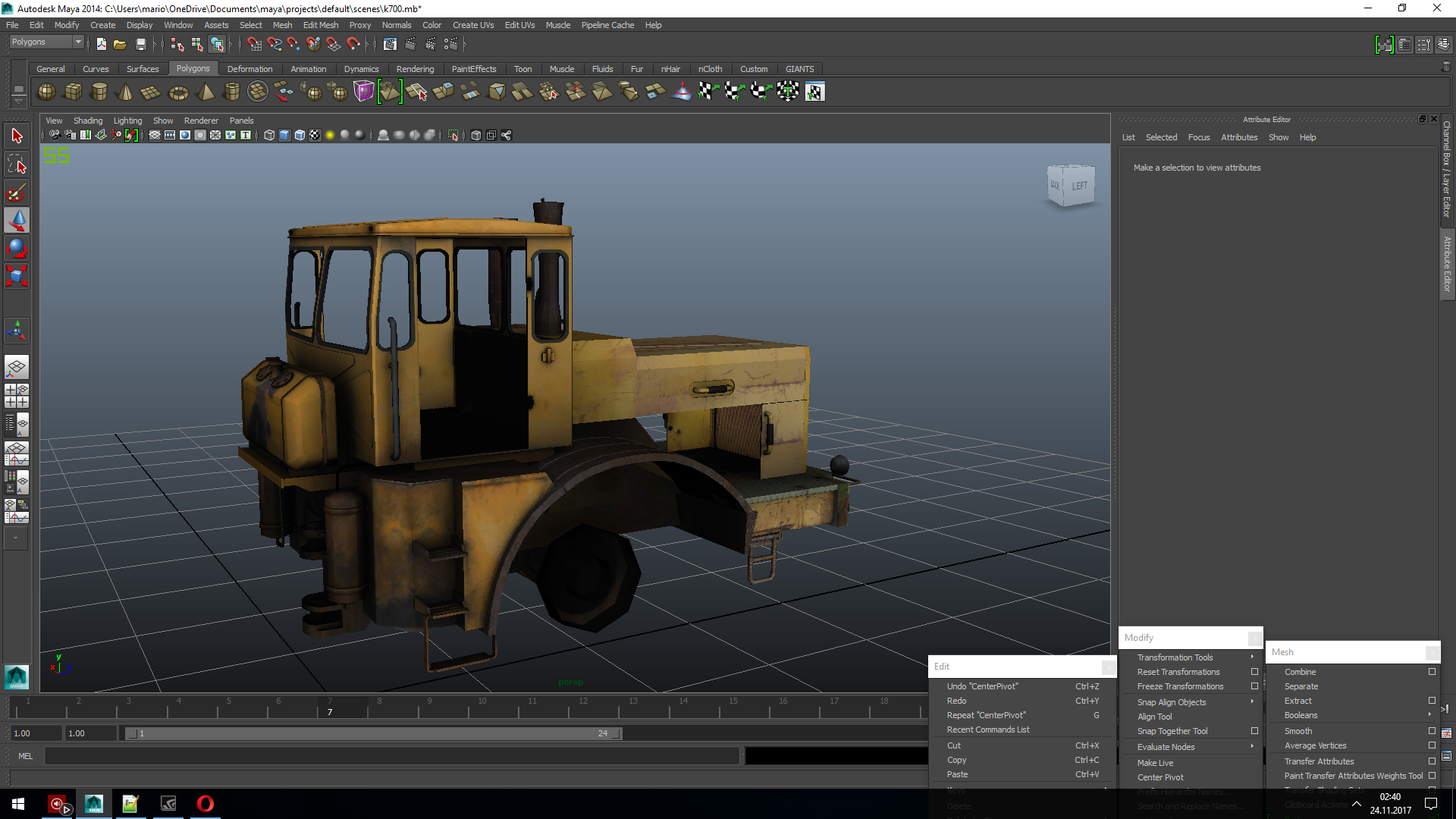Click the Lasso select tool
This screenshot has width=1456, height=819.
coord(17,164)
